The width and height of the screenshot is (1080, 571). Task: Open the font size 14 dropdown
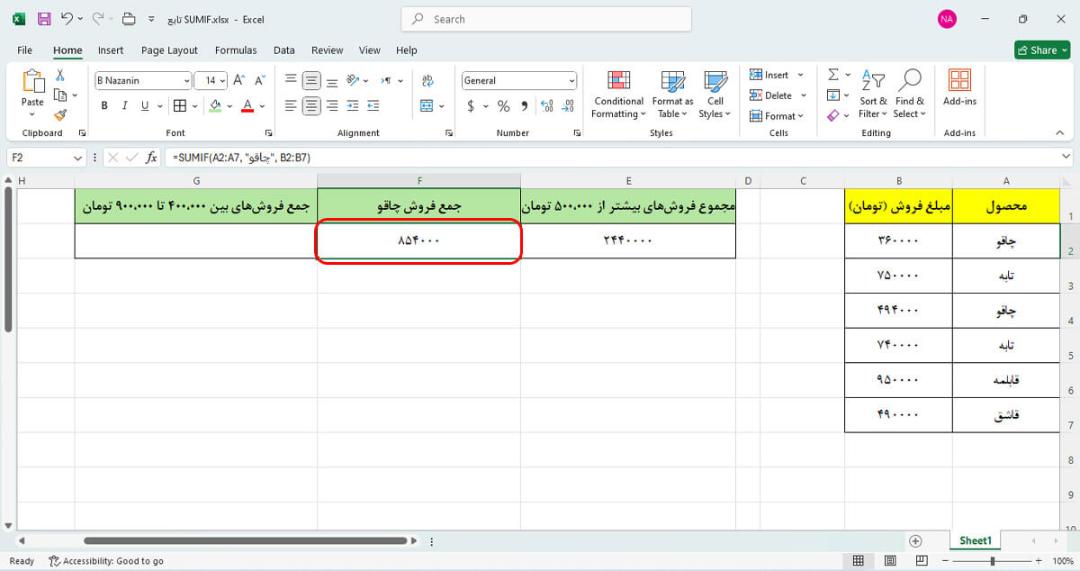click(x=222, y=81)
